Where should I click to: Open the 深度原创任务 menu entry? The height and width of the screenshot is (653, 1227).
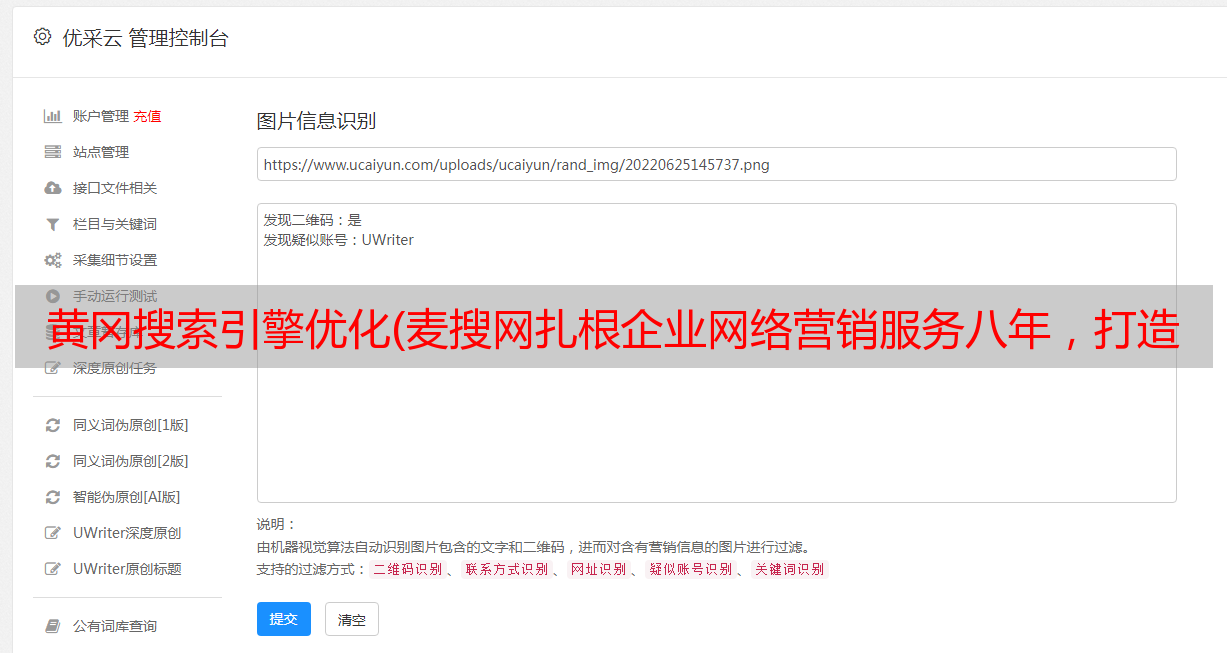click(x=115, y=368)
